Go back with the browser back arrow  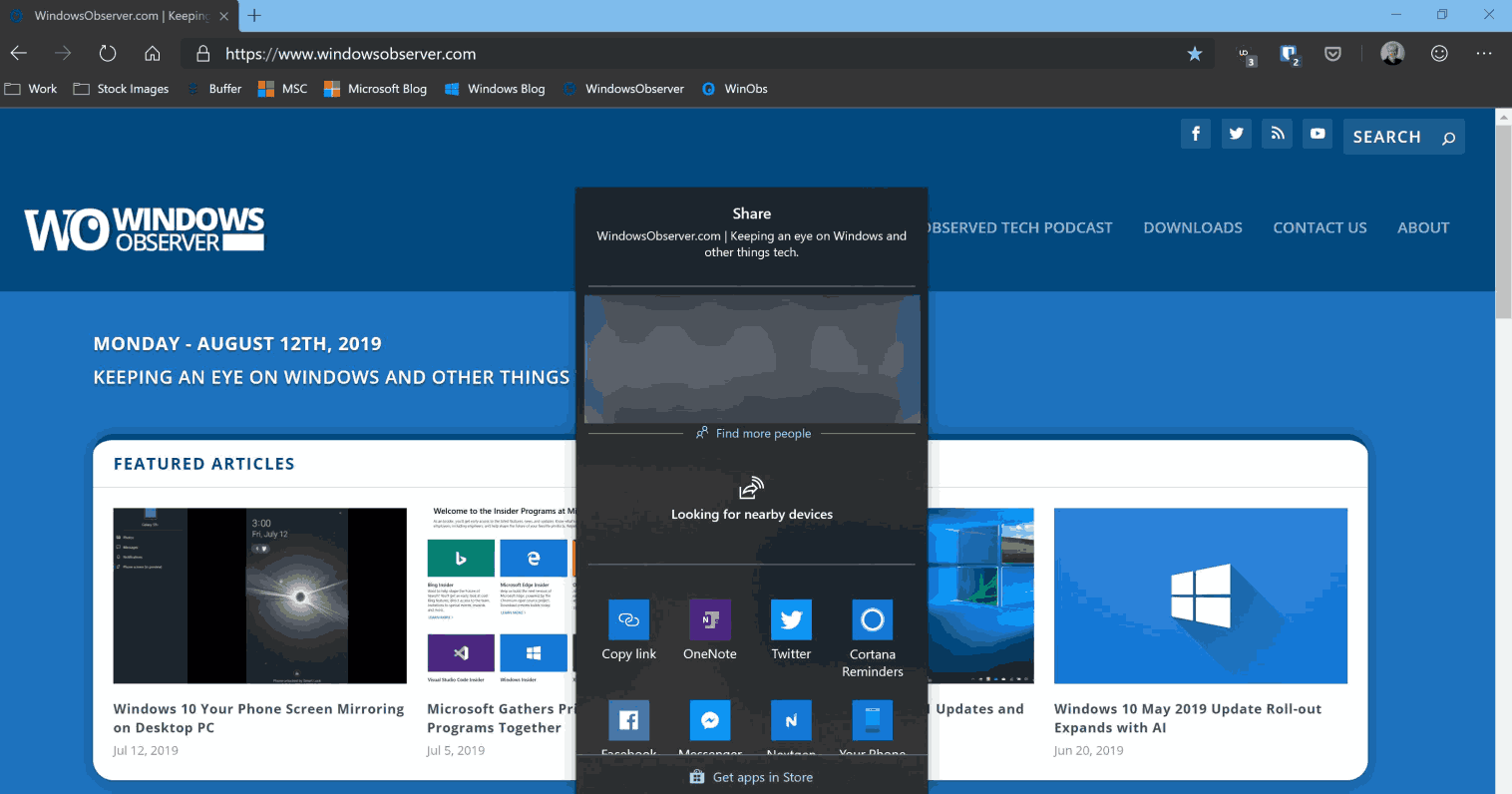[x=19, y=54]
